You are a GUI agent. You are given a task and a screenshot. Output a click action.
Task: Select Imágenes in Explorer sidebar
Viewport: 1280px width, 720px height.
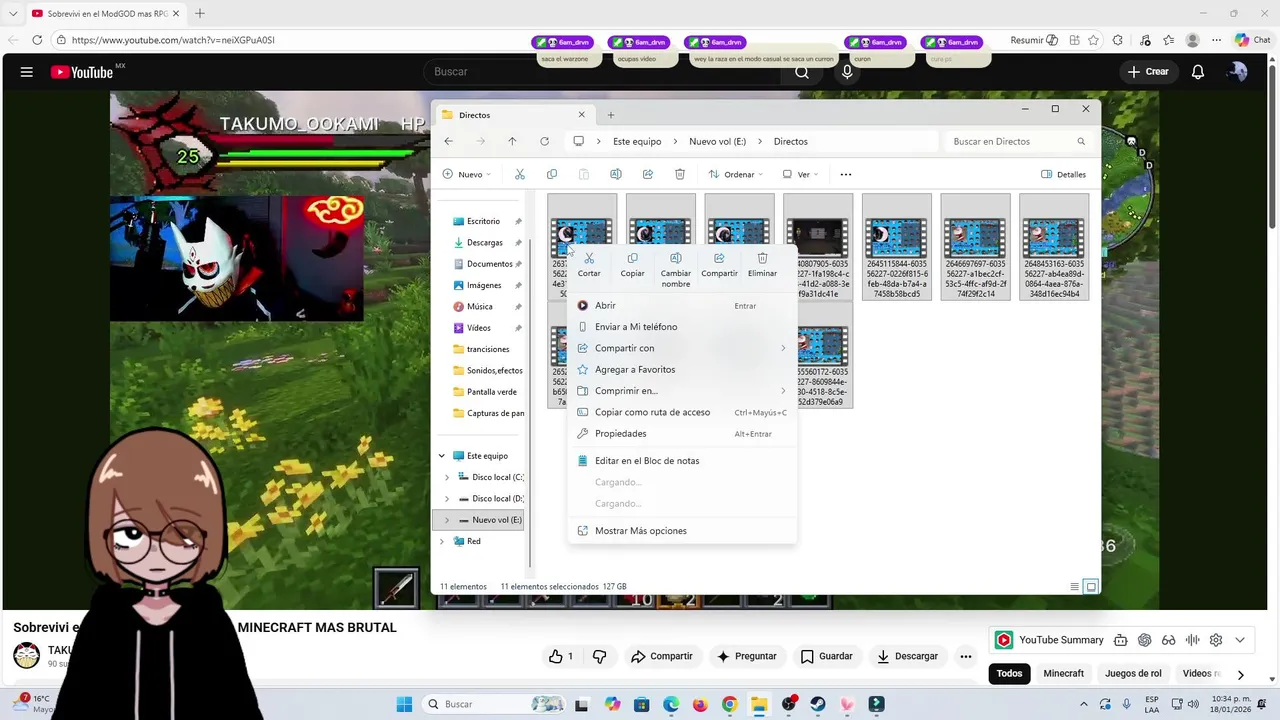pyautogui.click(x=484, y=285)
